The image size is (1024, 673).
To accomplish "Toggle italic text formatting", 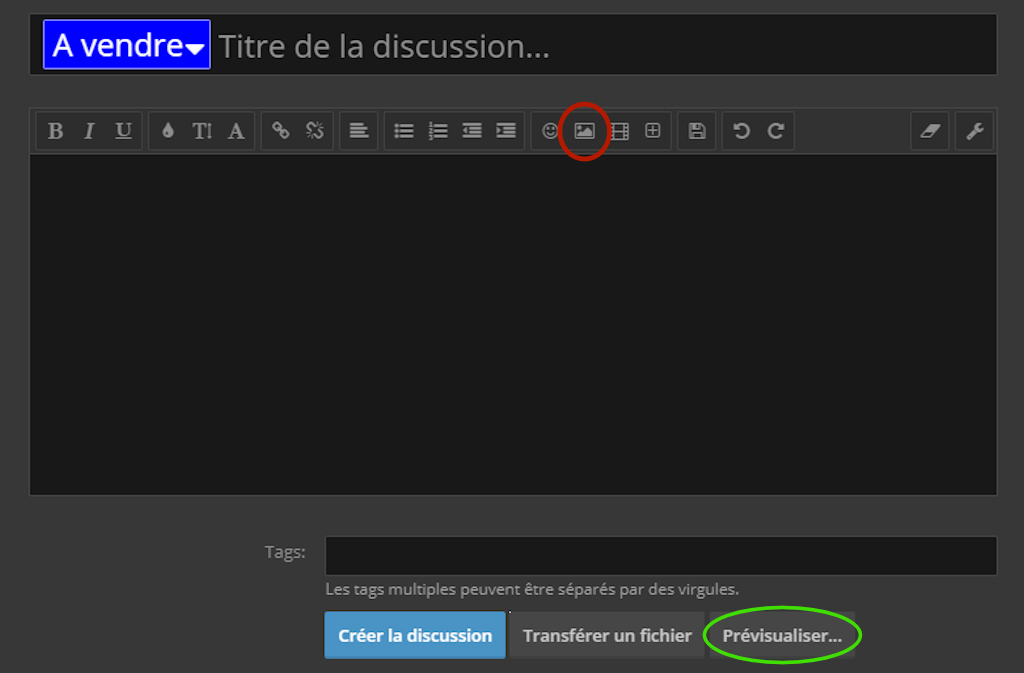I will (x=88, y=130).
